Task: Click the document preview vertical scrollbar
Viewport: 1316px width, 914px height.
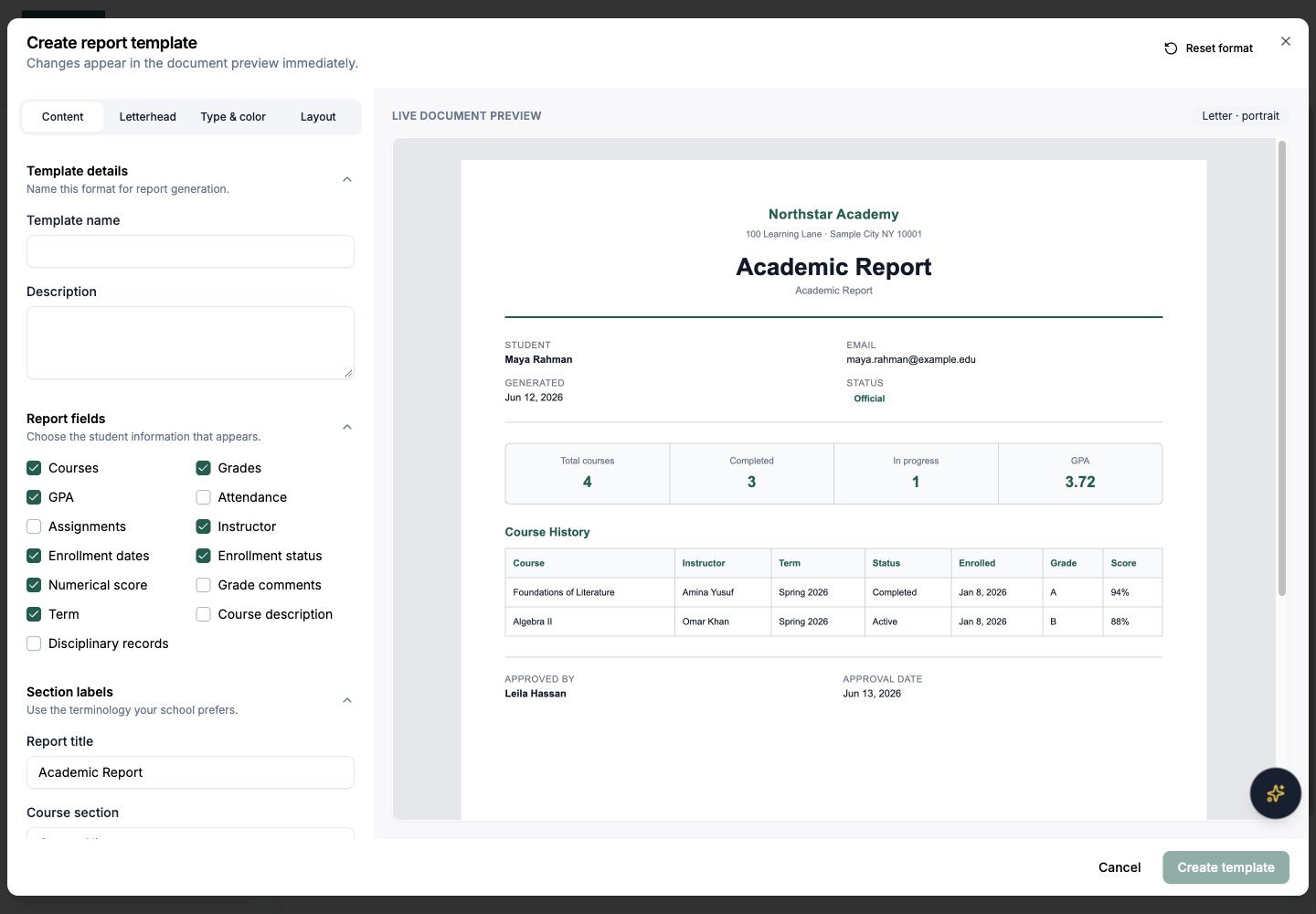Action: coord(1281,368)
